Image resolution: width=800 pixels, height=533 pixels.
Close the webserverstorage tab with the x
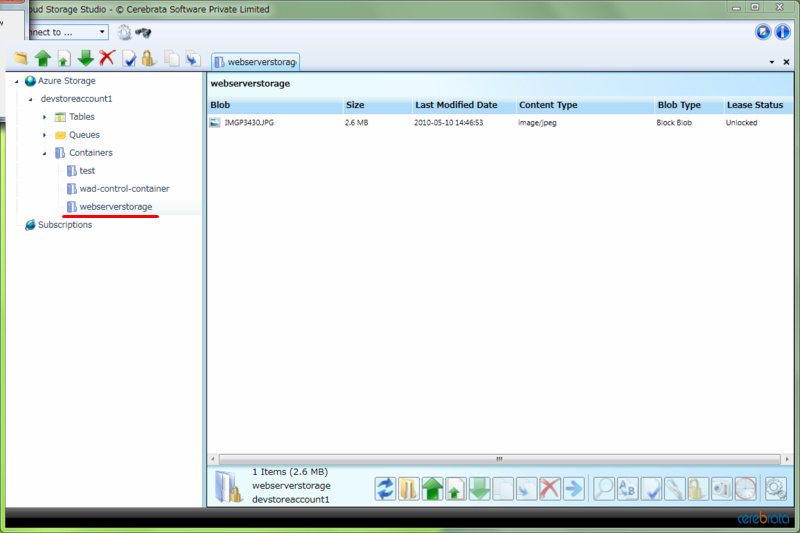786,62
